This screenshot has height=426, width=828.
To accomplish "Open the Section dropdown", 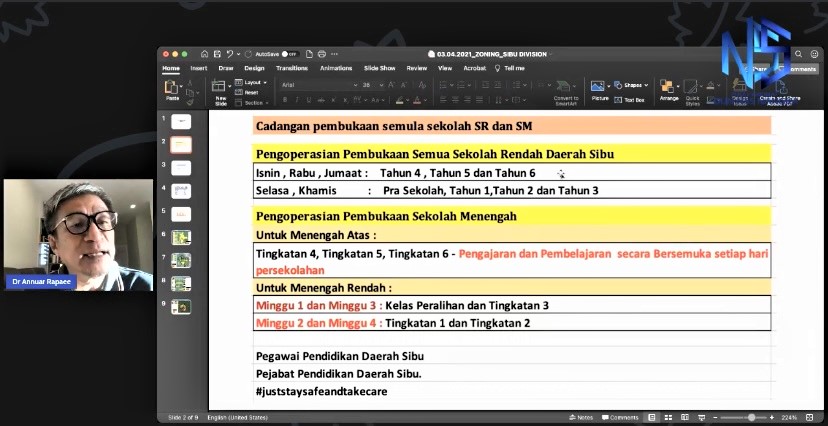I will pos(252,102).
